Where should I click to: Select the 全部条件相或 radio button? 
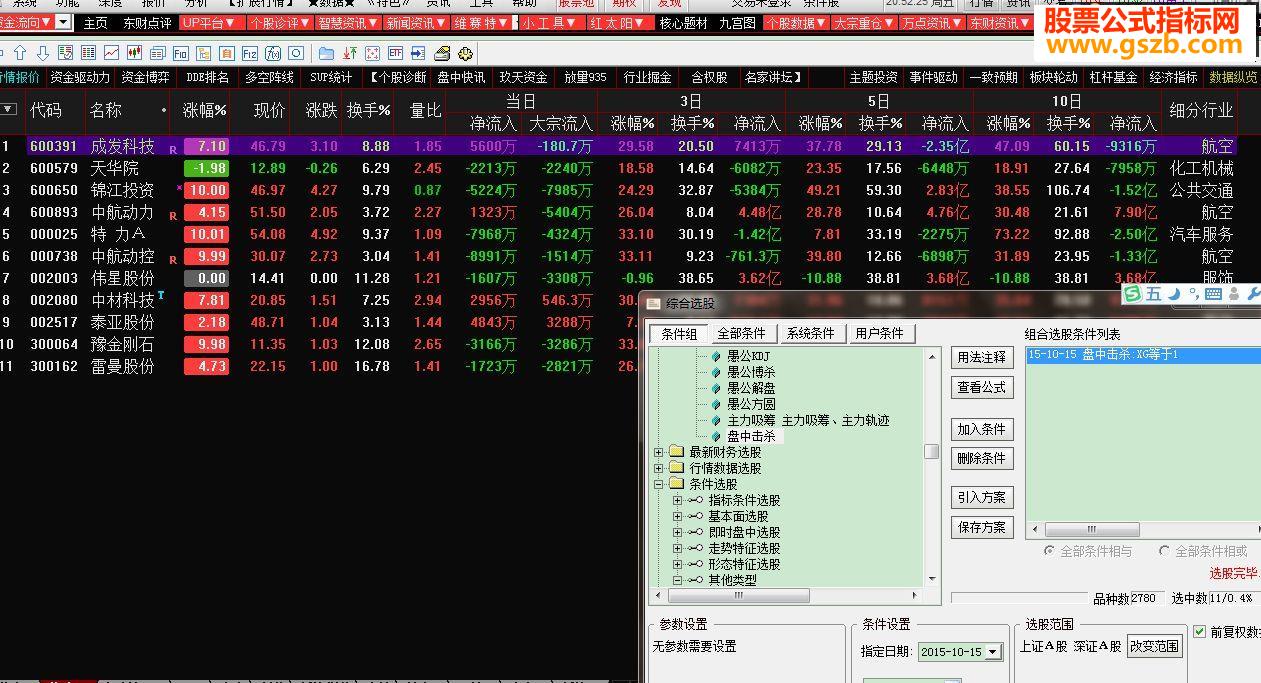pos(1164,551)
